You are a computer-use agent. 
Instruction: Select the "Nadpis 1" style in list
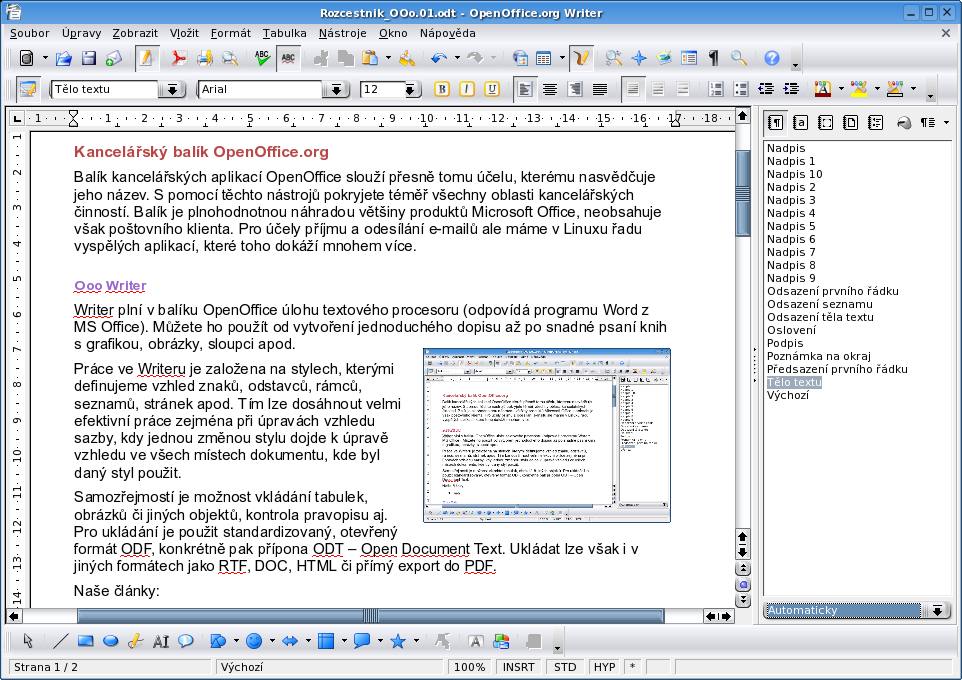coord(791,161)
